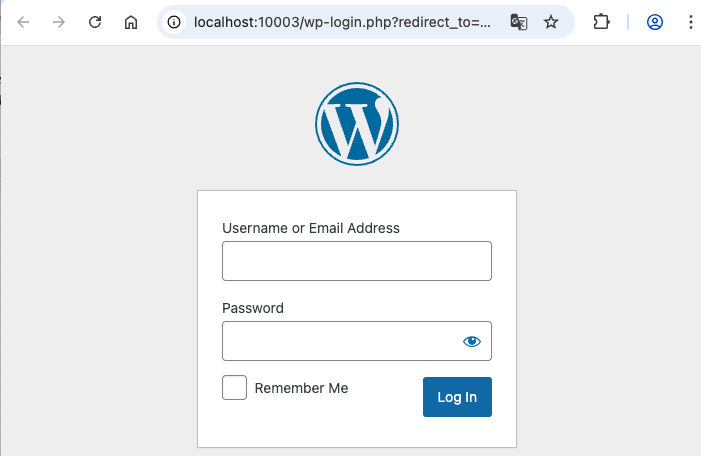Viewport: 701px width, 456px height.
Task: Submit the form with Log In
Action: pyautogui.click(x=457, y=397)
